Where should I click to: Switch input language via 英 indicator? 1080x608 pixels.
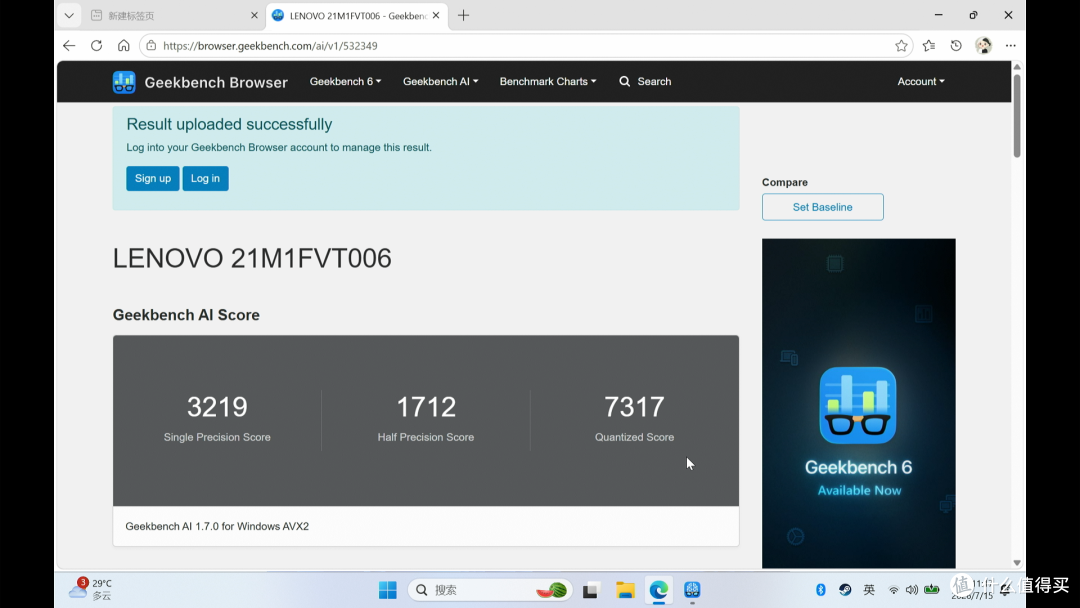point(869,589)
